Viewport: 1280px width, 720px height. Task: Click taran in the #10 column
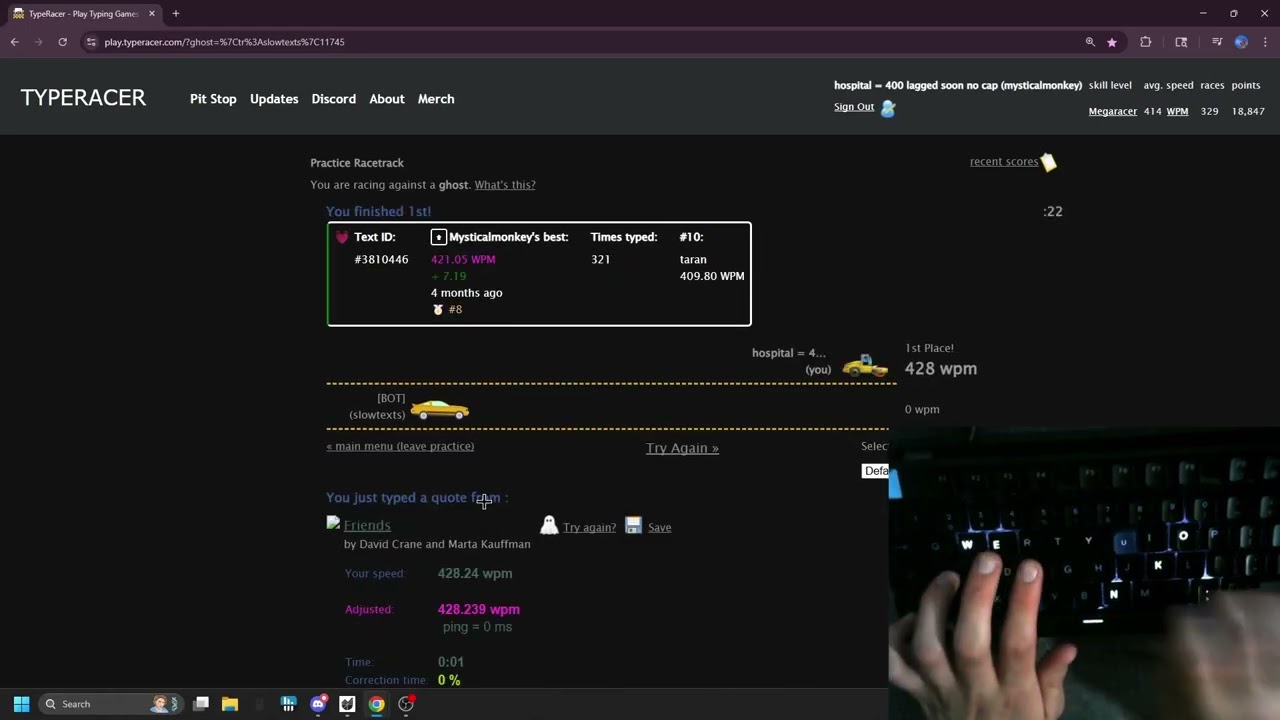click(x=693, y=259)
